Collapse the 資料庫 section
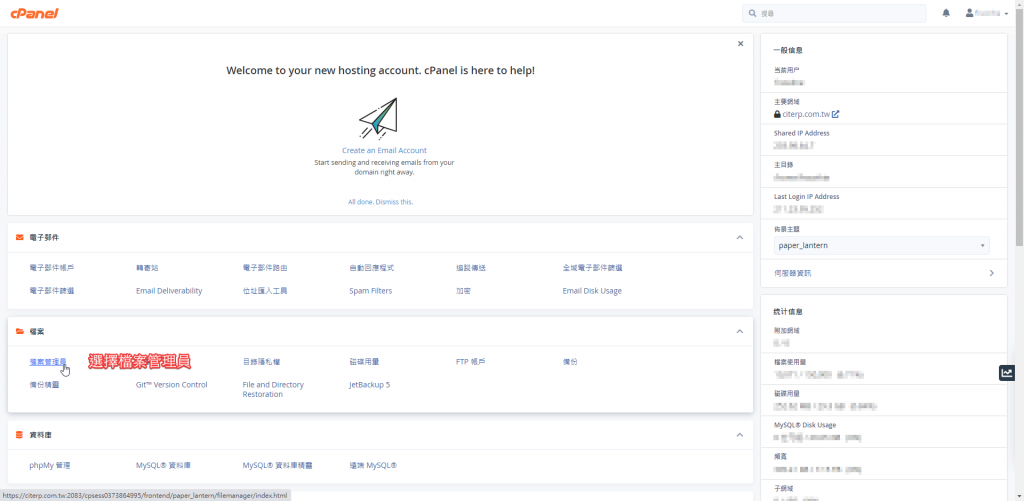 coord(739,435)
